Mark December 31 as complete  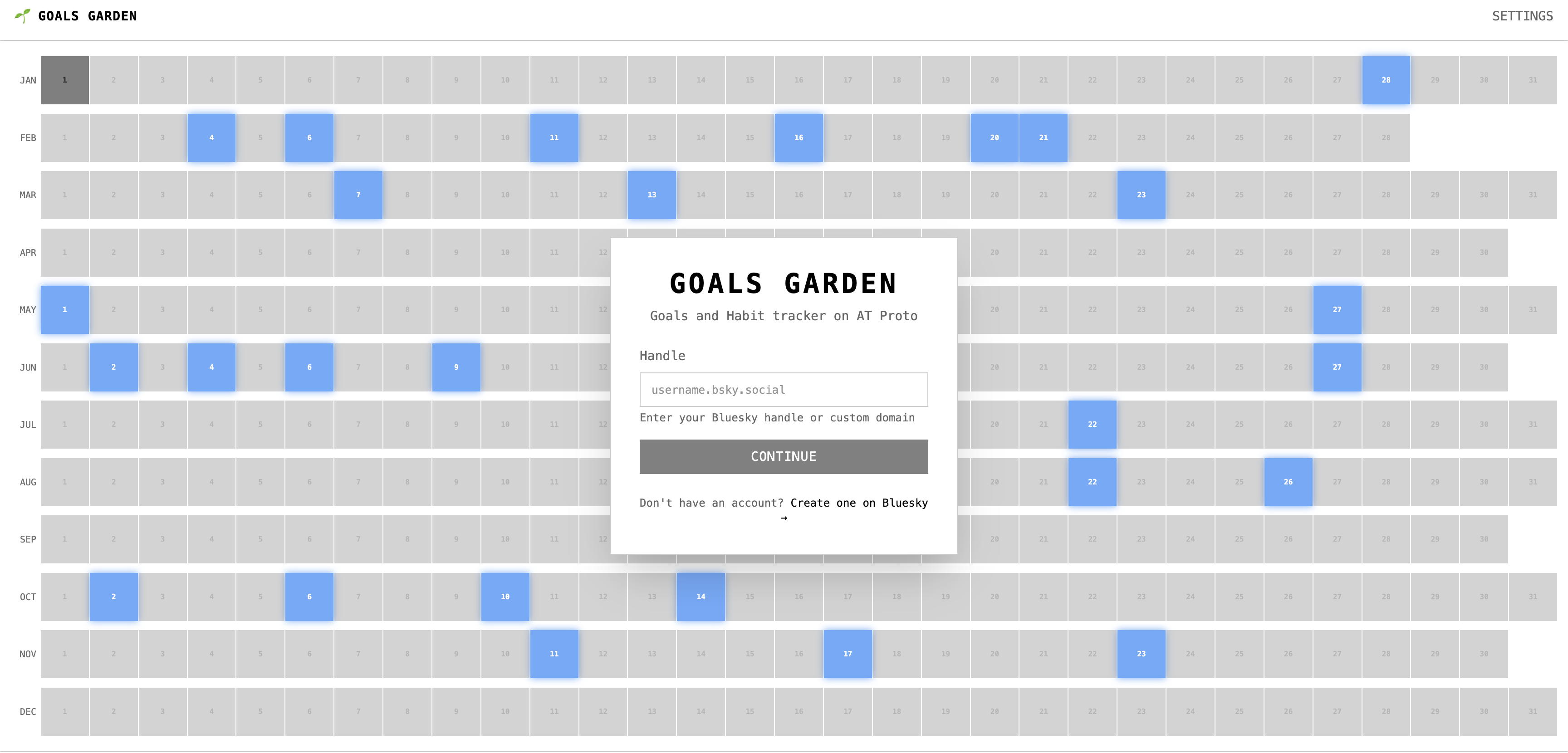pyautogui.click(x=1532, y=712)
